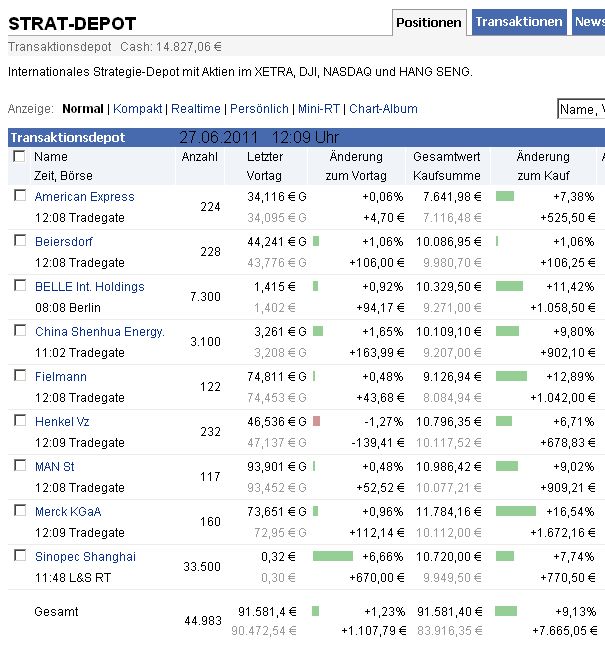Click the Transaktionsdepot table title bar
The width and height of the screenshot is (605, 649).
pos(306,137)
